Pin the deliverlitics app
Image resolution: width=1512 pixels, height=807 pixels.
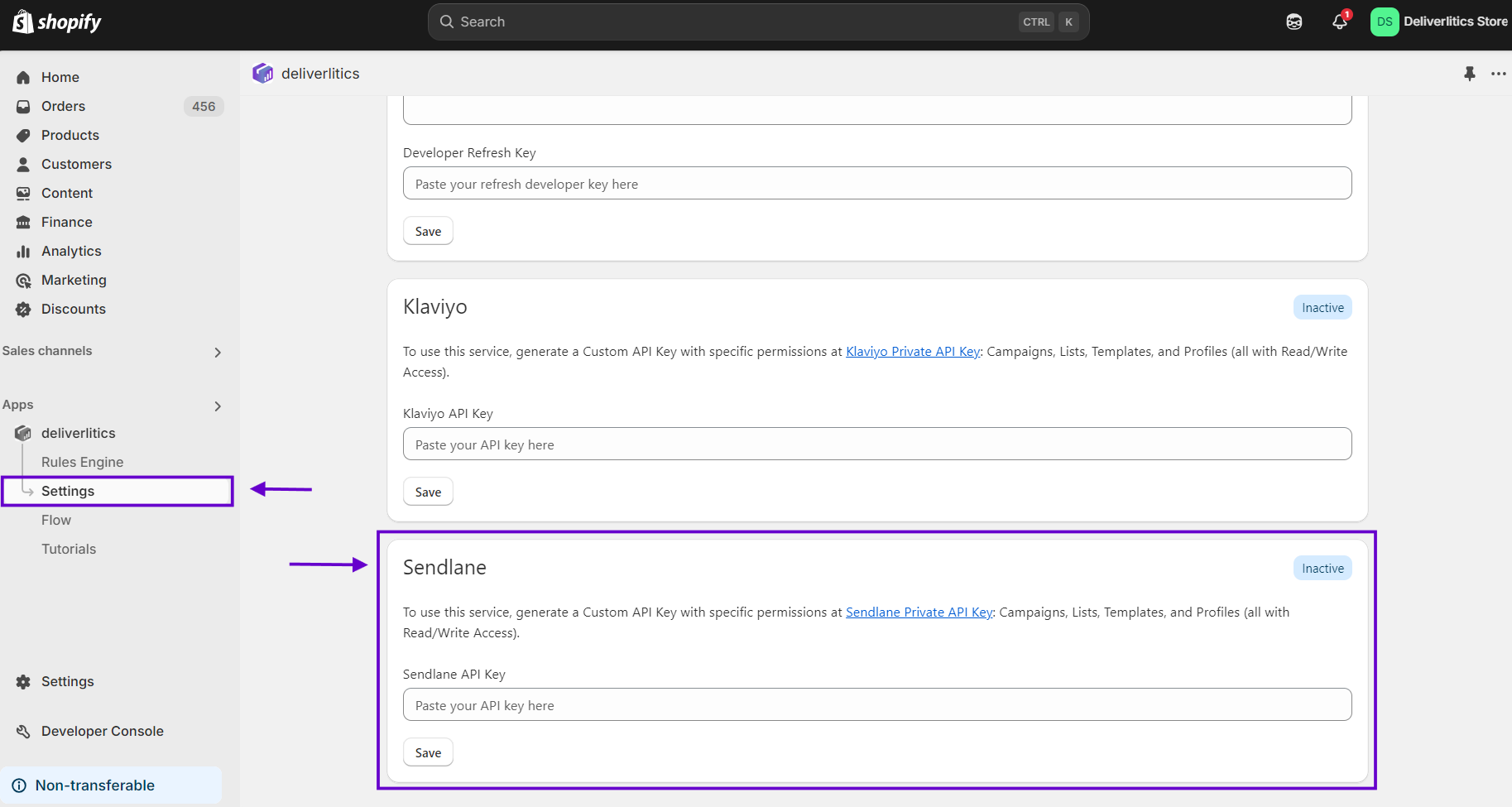click(1470, 74)
